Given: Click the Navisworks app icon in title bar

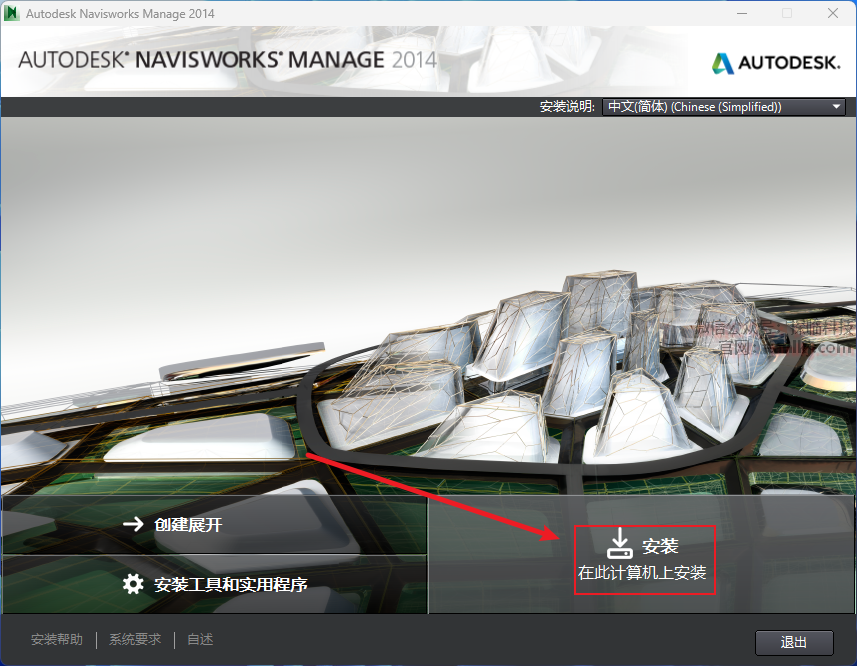Looking at the screenshot, I should pyautogui.click(x=11, y=13).
